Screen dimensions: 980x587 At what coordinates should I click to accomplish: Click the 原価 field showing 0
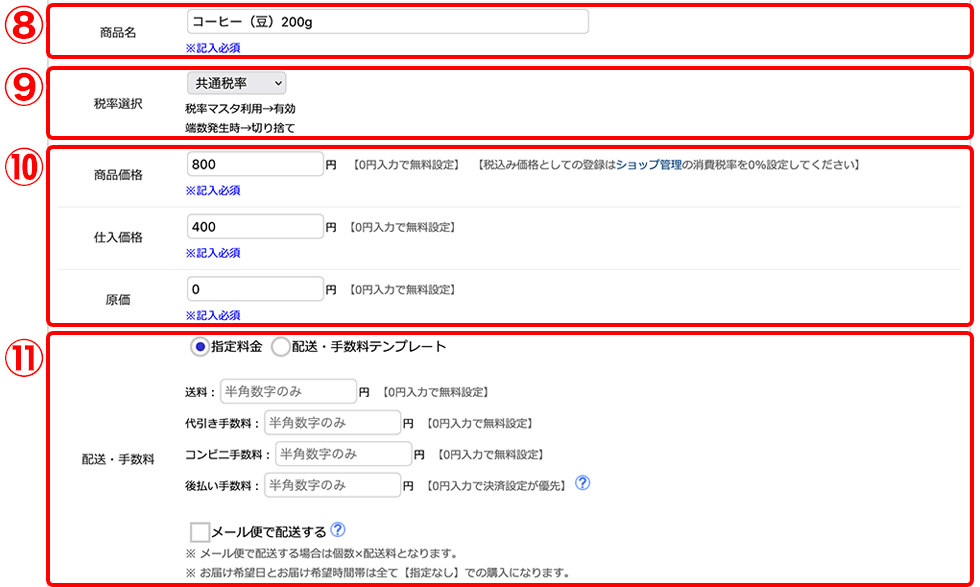coord(255,289)
